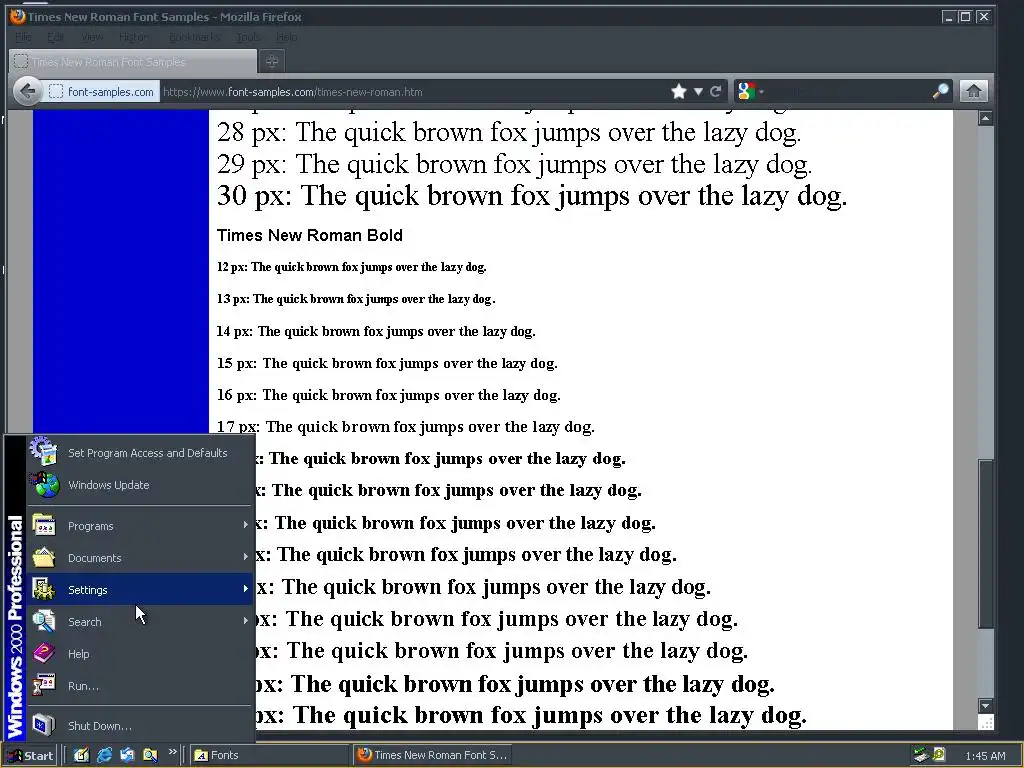Click the page scrollbar up arrow
The height and width of the screenshot is (768, 1024).
985,118
